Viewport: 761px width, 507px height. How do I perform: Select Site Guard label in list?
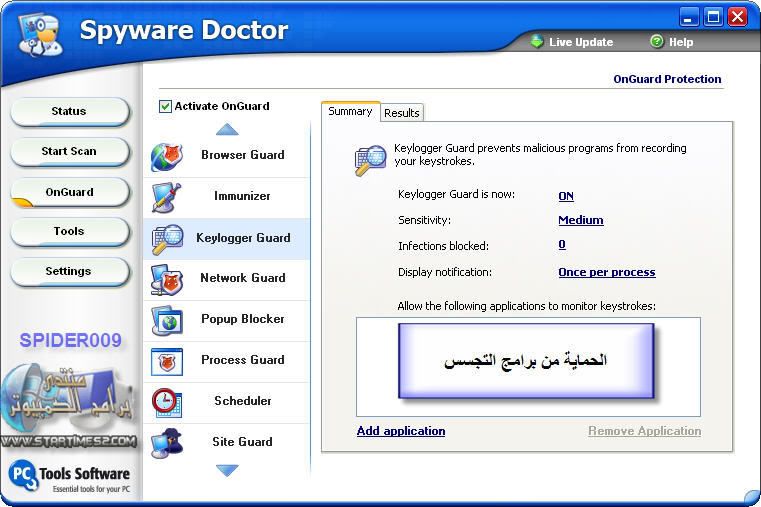(x=242, y=442)
